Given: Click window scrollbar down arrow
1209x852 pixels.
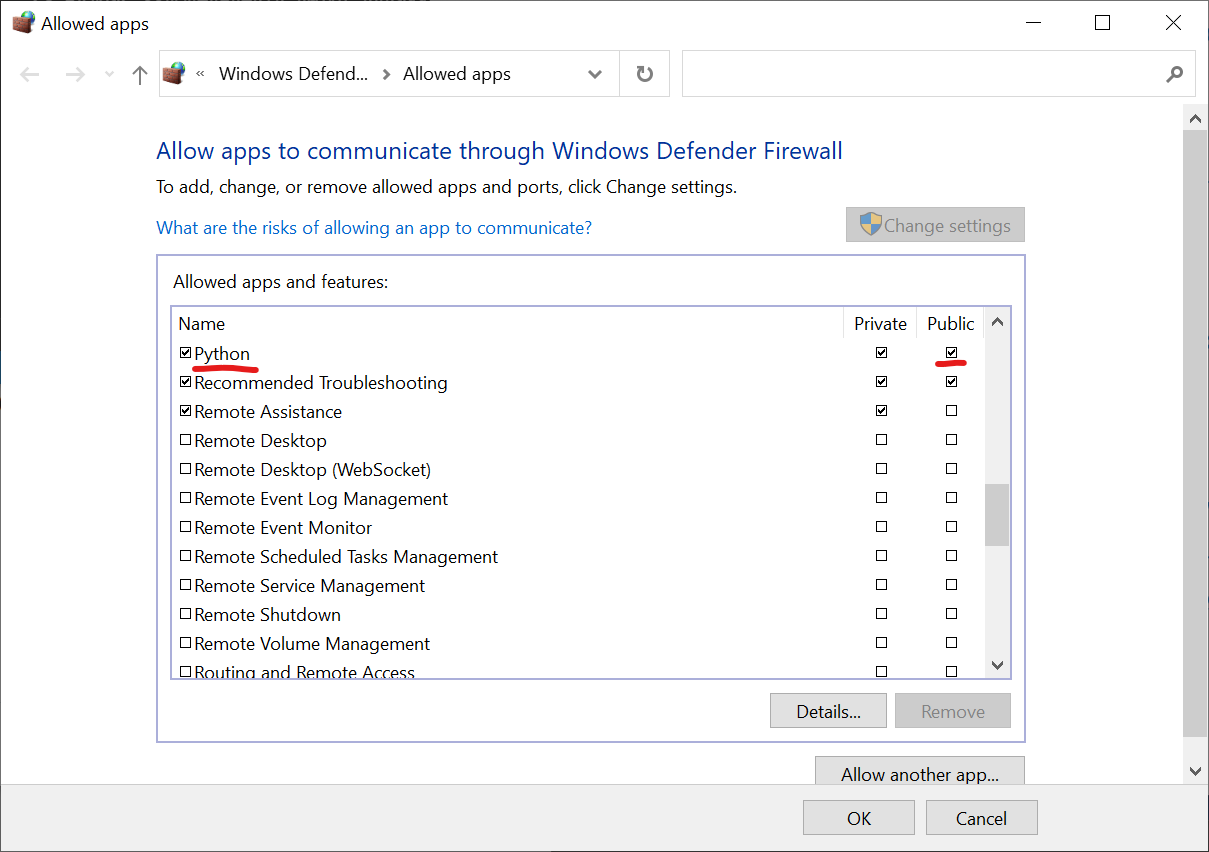Looking at the screenshot, I should (x=1195, y=771).
